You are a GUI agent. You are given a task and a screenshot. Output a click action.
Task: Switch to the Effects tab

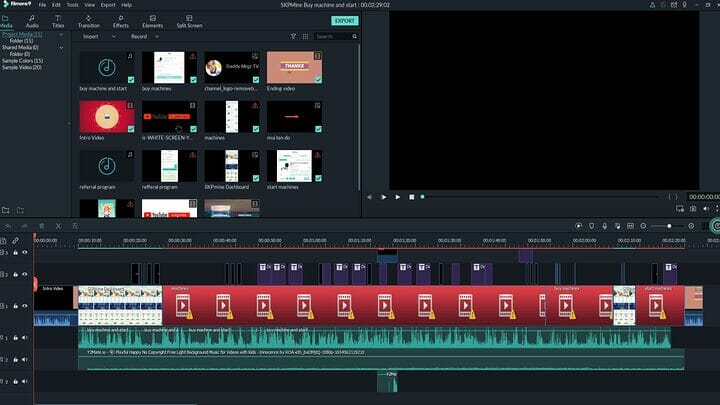point(121,22)
